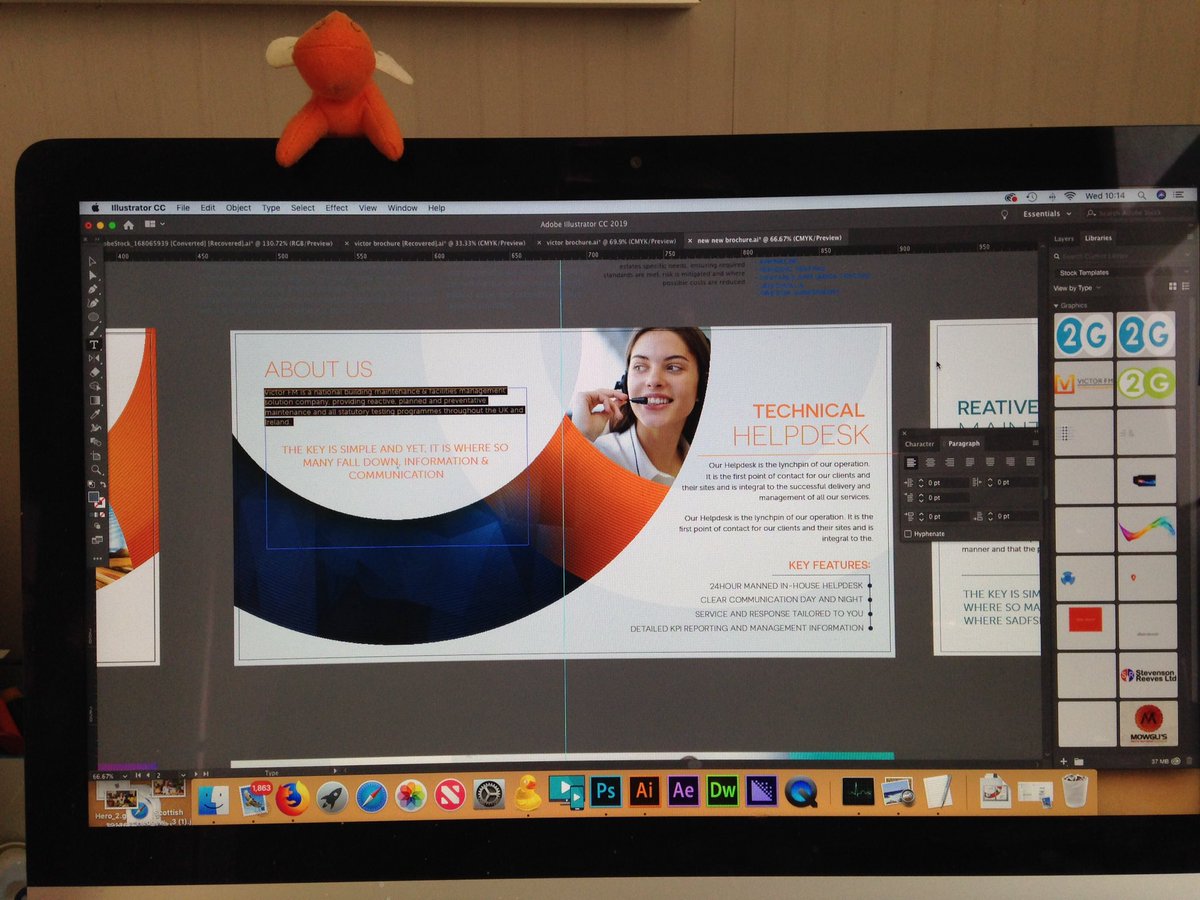
Task: Switch to the Character panel tab
Action: [919, 444]
